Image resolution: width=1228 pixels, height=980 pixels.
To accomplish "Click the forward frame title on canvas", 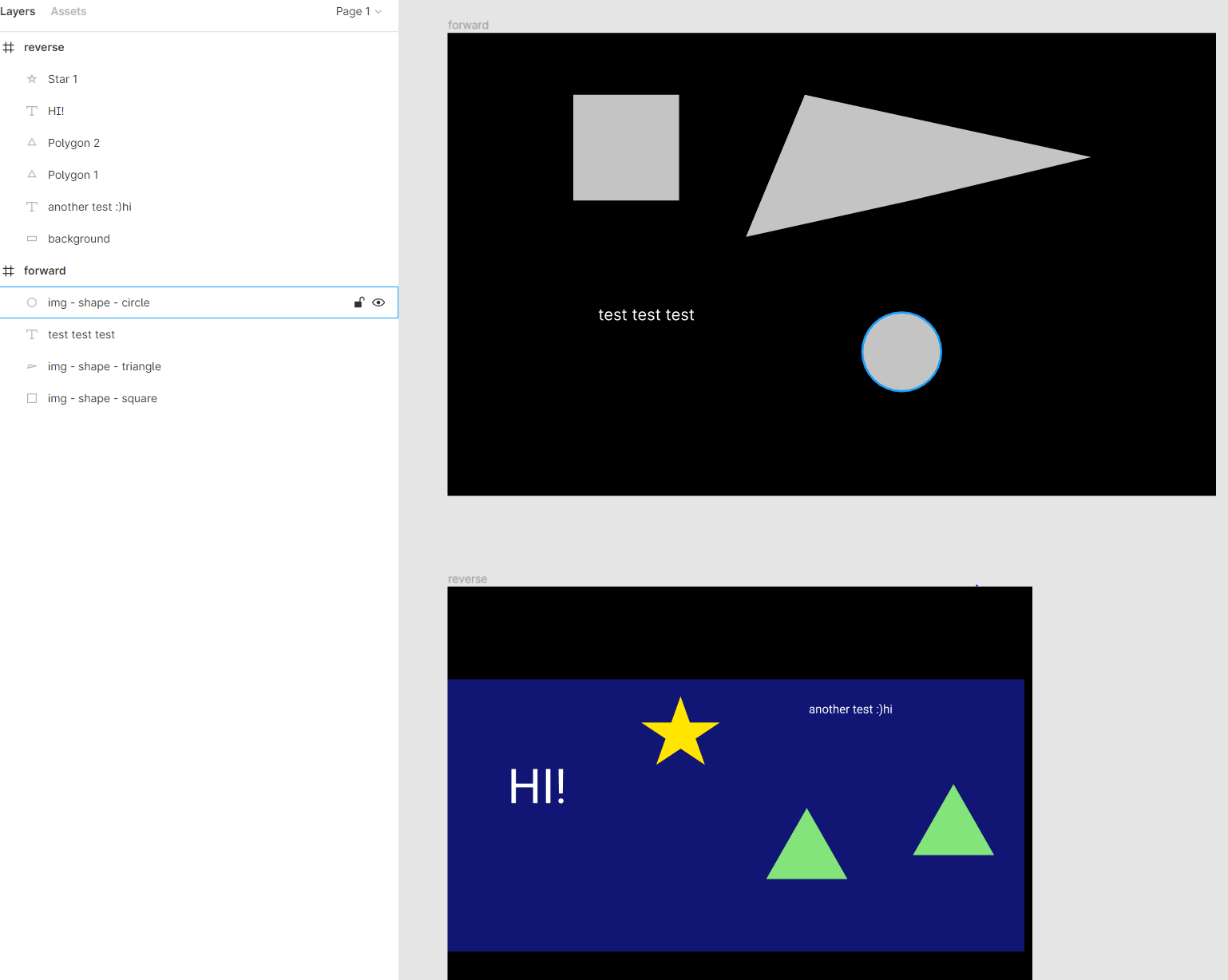I will (x=469, y=25).
